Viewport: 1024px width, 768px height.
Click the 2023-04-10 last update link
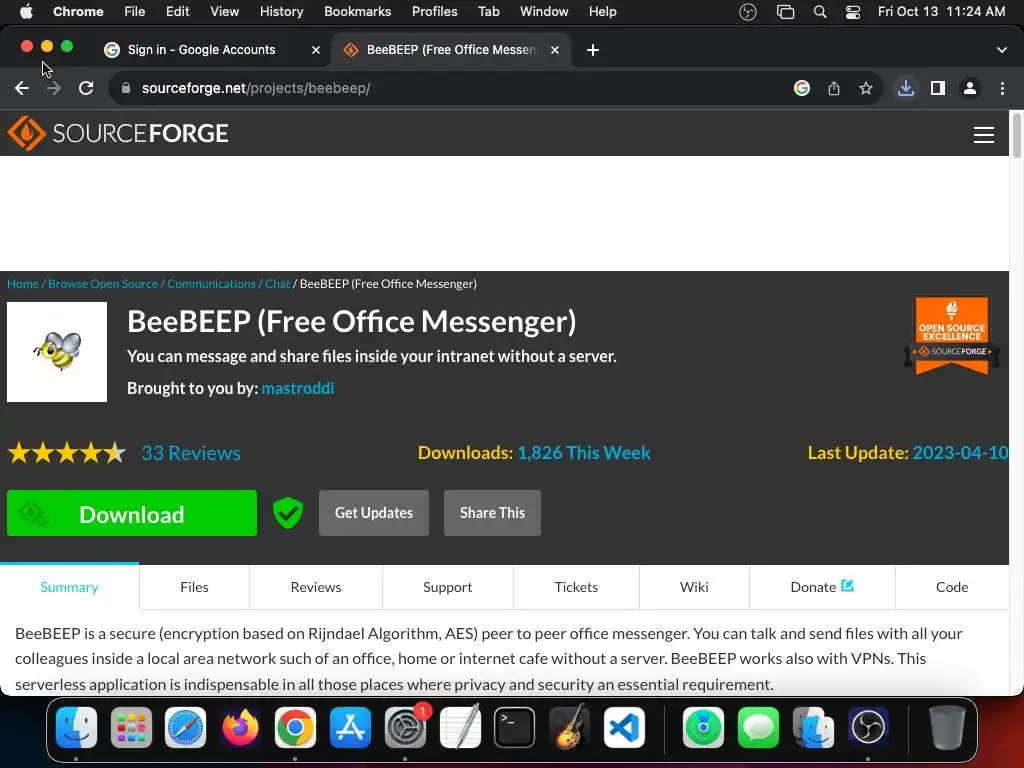pyautogui.click(x=960, y=453)
